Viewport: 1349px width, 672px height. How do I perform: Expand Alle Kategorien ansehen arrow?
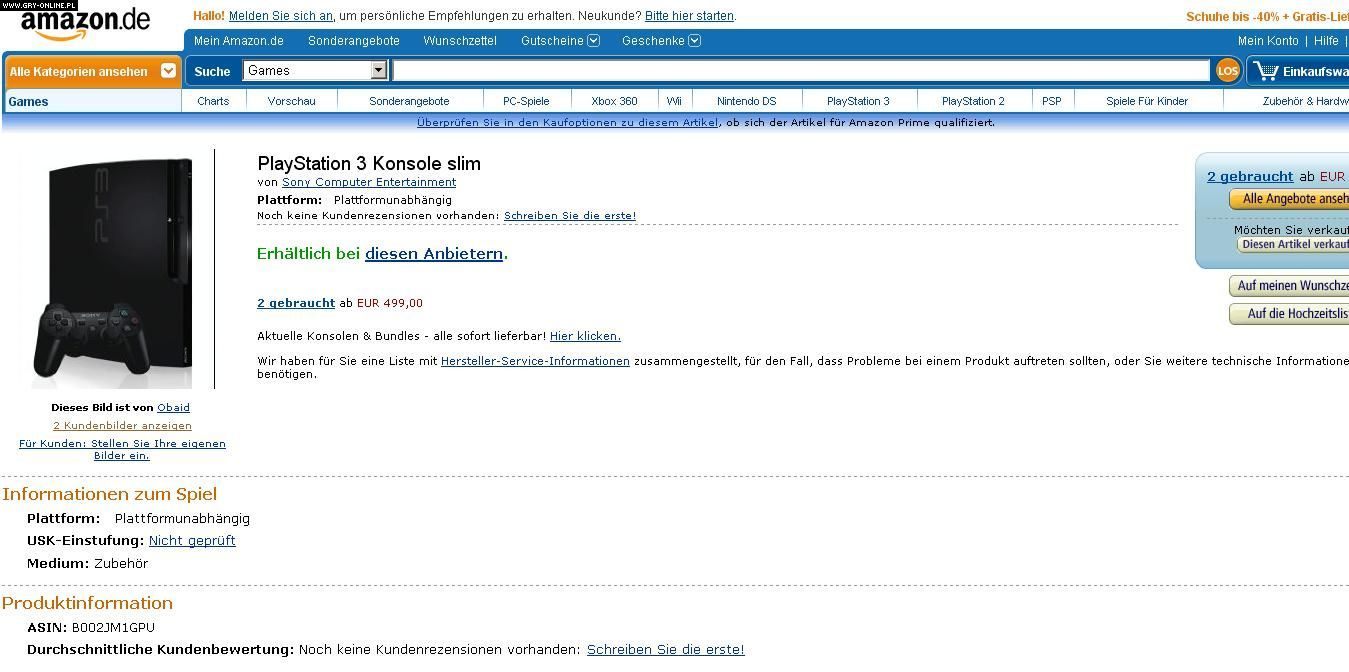point(168,71)
